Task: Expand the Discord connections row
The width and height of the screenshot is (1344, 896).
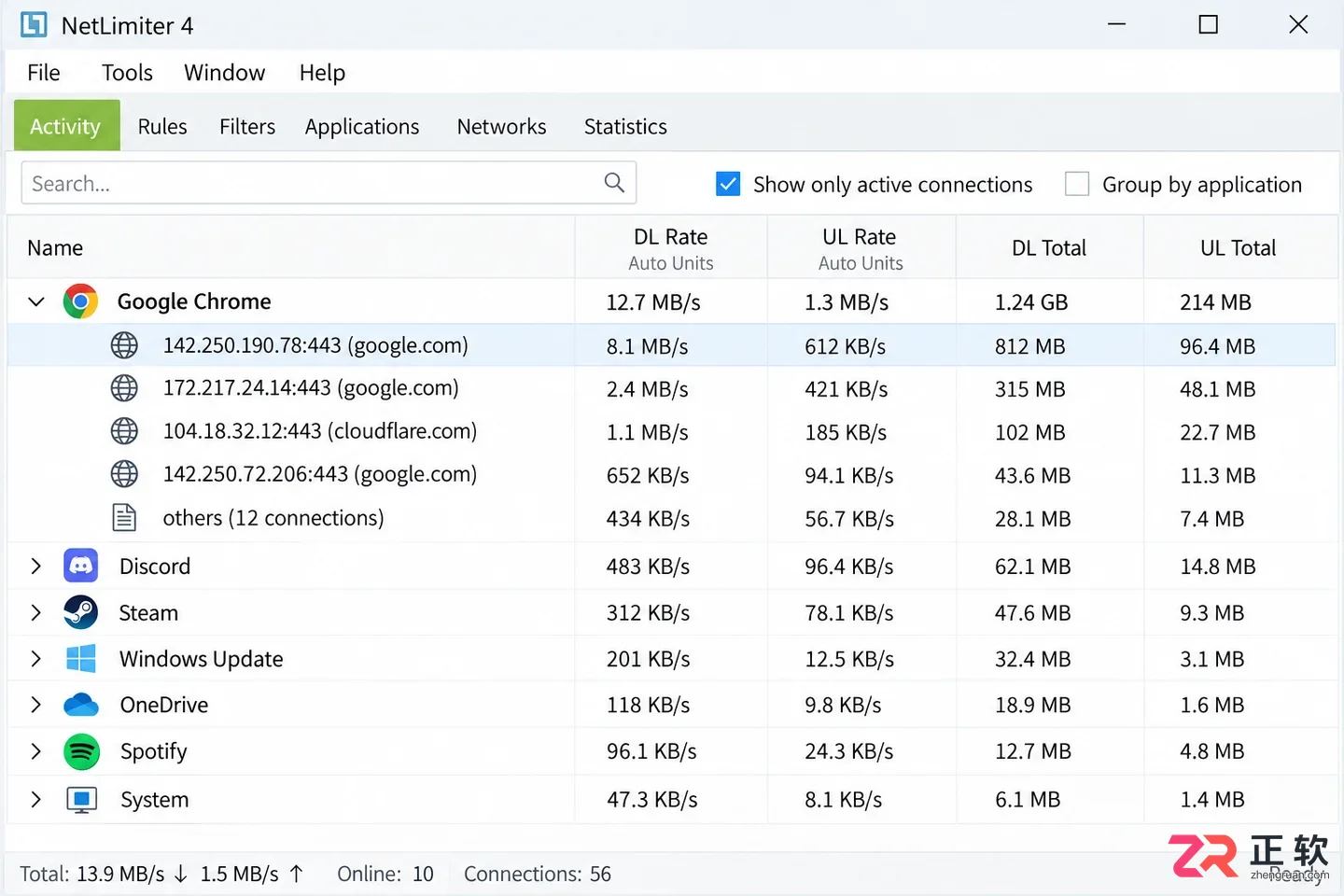Action: point(36,566)
